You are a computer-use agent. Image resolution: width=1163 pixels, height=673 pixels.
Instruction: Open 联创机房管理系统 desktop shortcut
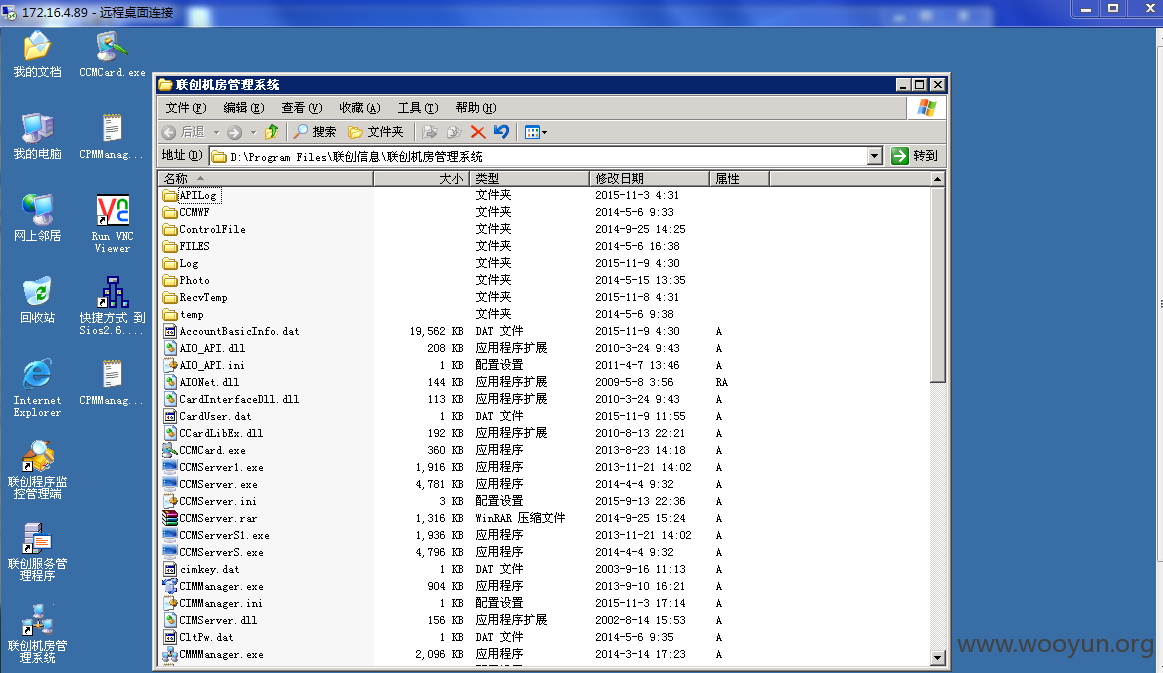(x=37, y=633)
